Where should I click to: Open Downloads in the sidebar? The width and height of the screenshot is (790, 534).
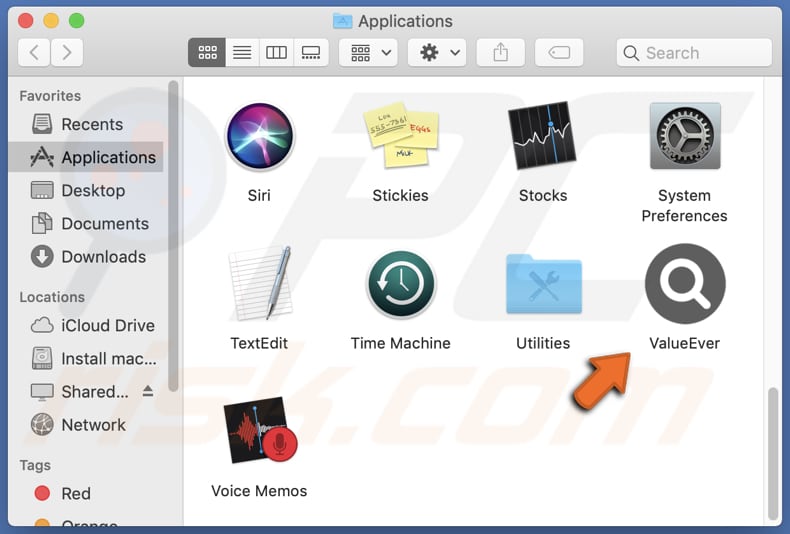tap(86, 257)
